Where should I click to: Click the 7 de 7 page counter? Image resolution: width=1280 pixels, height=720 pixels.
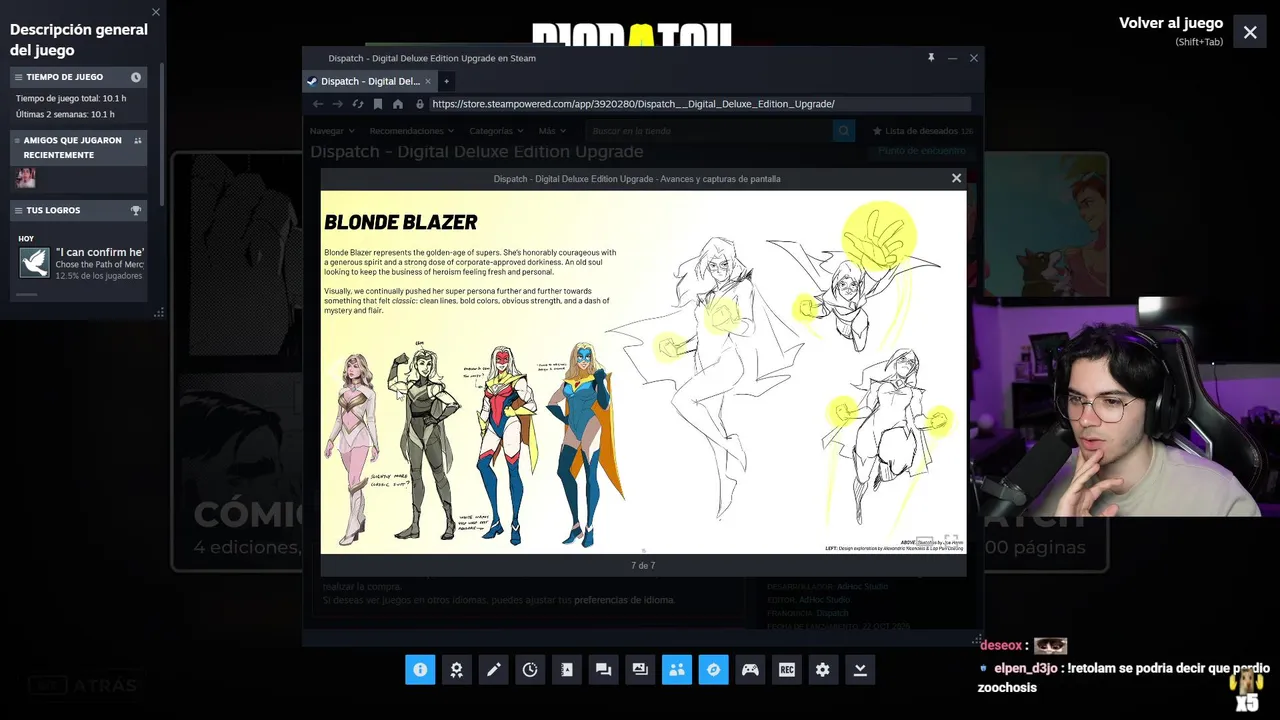pyautogui.click(x=643, y=566)
